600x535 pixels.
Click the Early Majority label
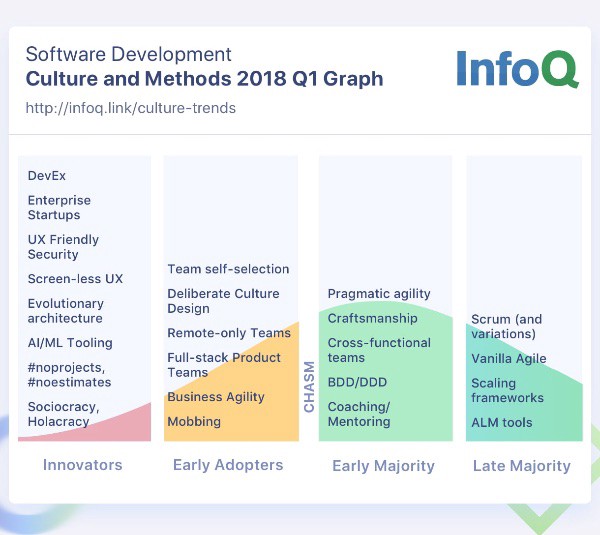coord(383,466)
